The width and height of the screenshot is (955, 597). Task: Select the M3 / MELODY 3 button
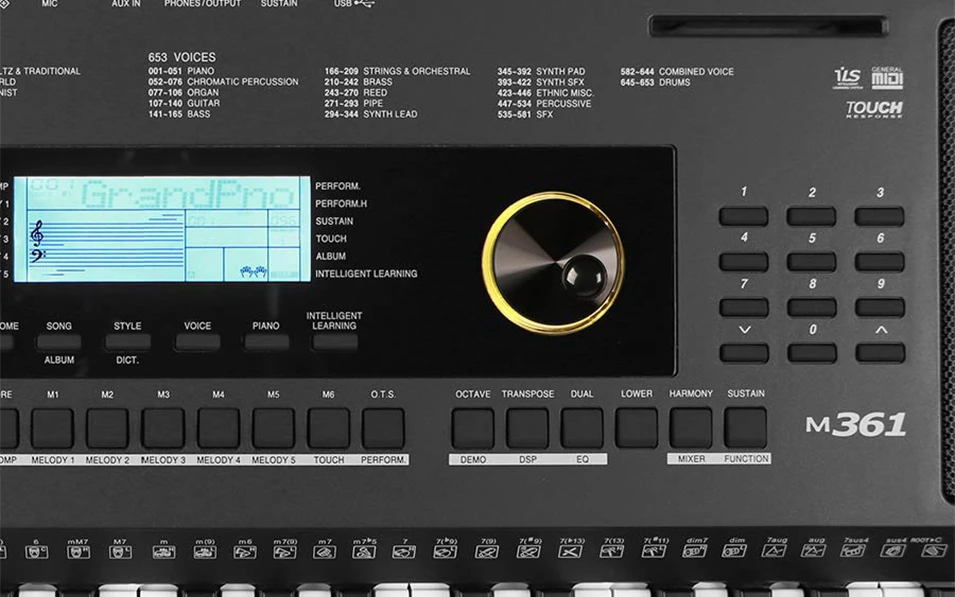pyautogui.click(x=163, y=428)
